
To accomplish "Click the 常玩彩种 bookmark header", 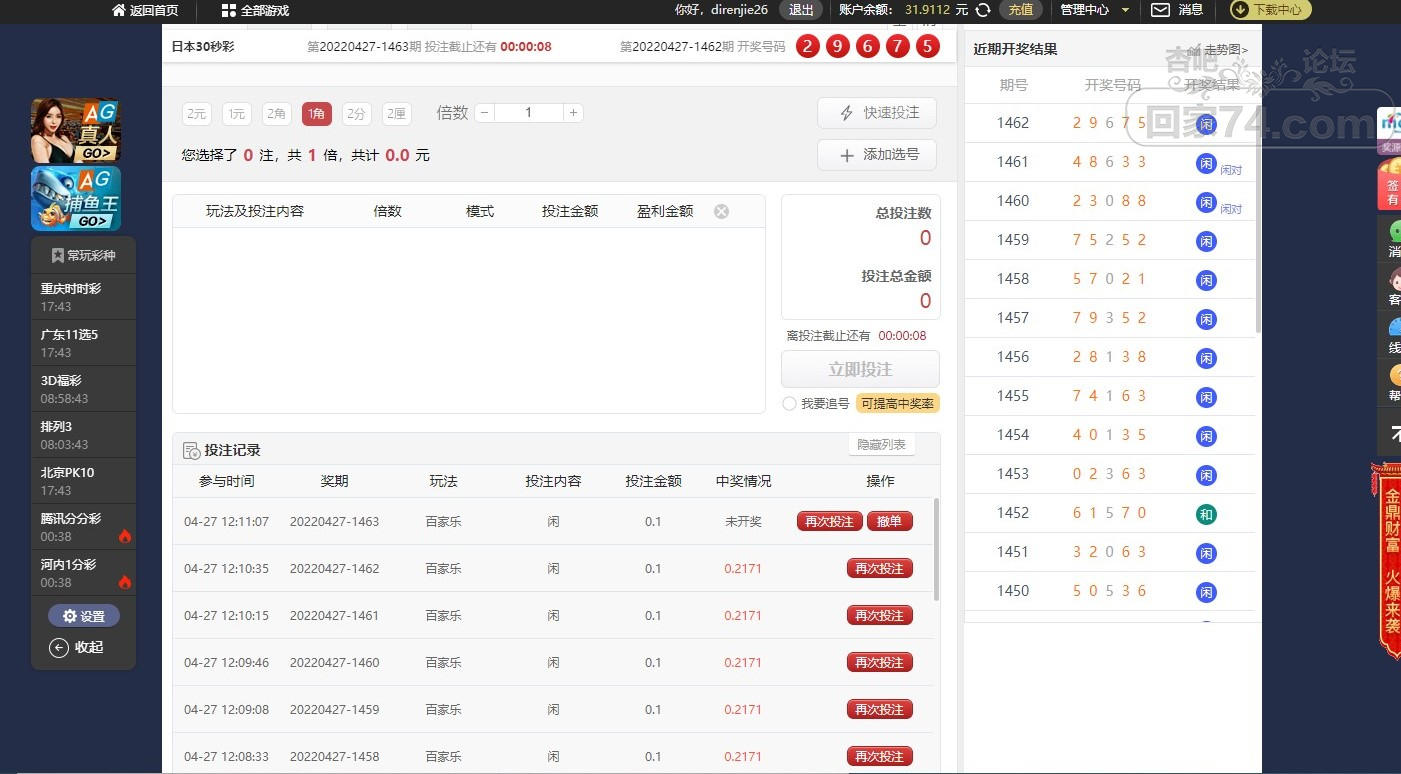I will [84, 256].
